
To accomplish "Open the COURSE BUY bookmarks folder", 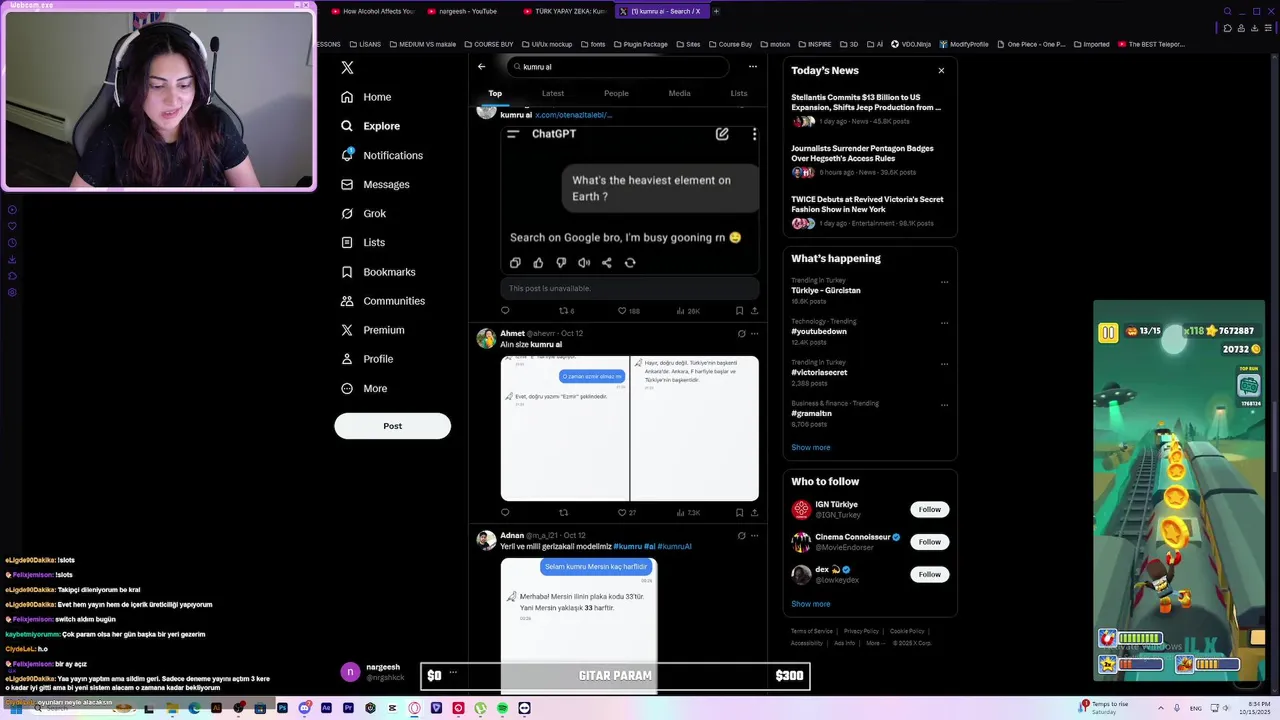I will [488, 44].
